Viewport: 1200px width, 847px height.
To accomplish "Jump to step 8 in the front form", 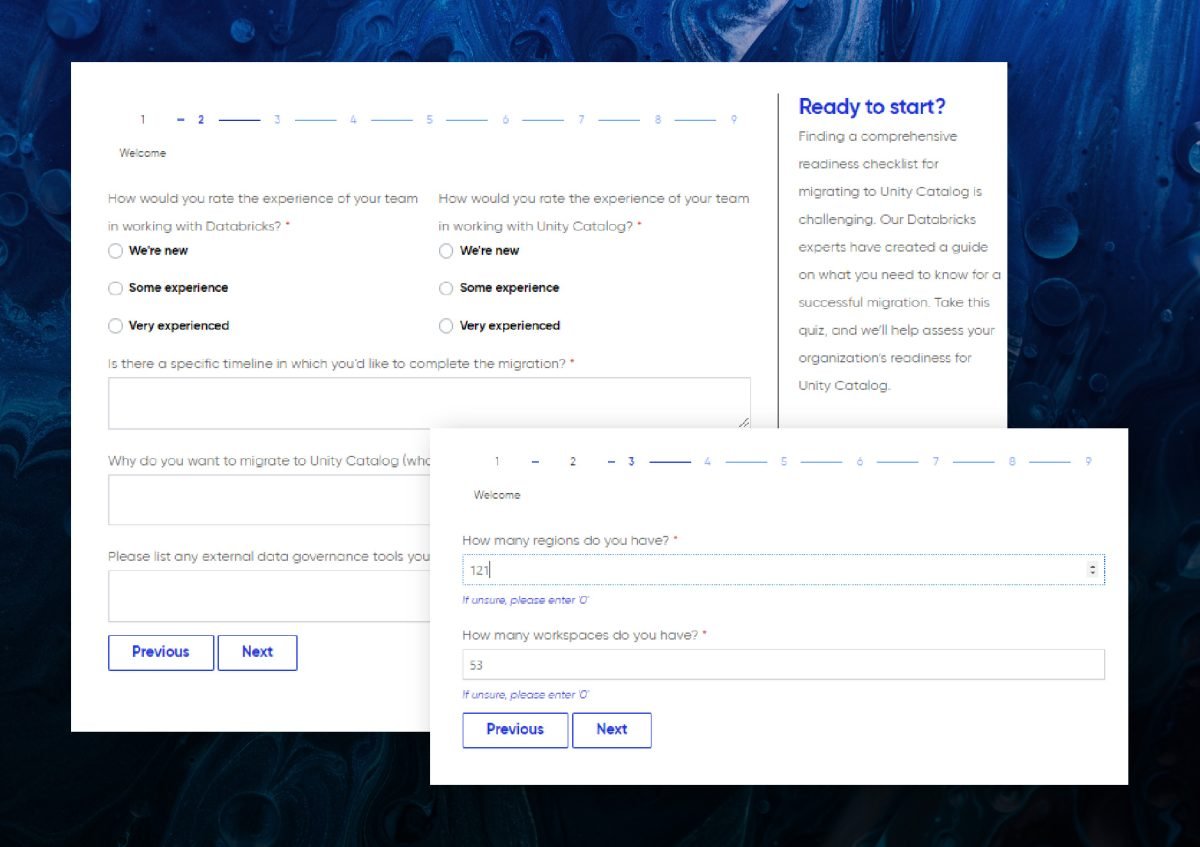I will coord(1011,462).
